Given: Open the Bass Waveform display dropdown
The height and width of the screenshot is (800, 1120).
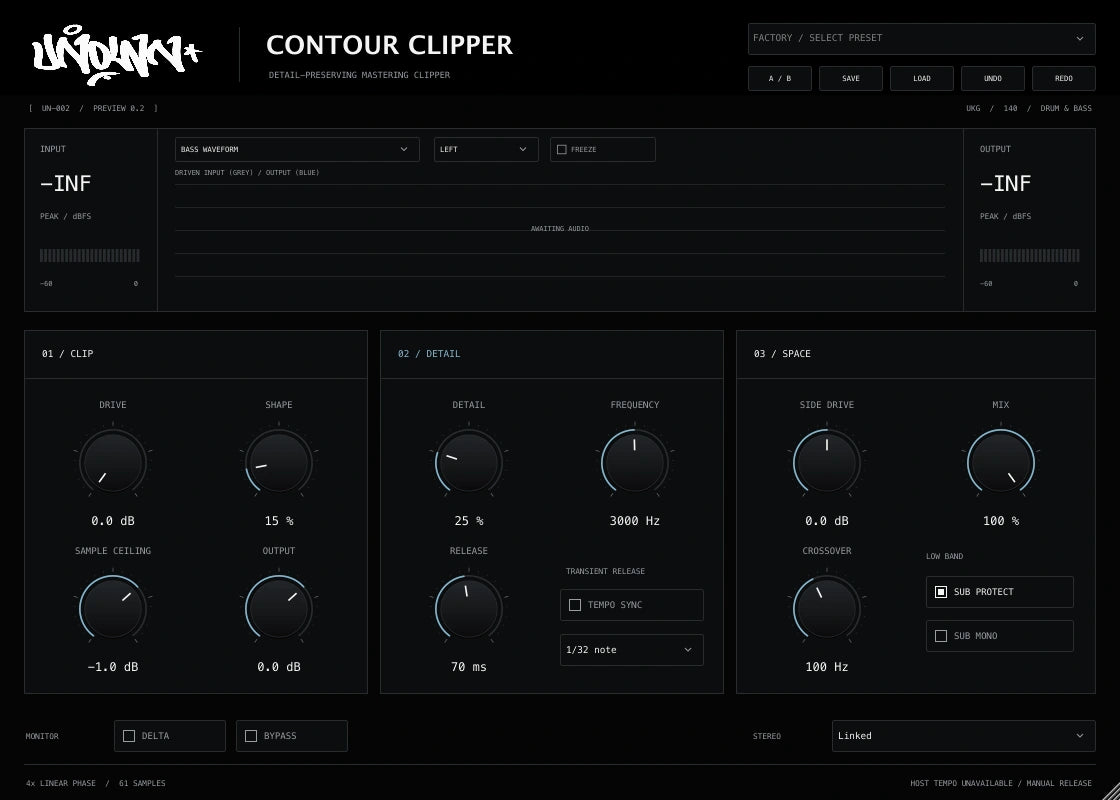Looking at the screenshot, I should [297, 149].
